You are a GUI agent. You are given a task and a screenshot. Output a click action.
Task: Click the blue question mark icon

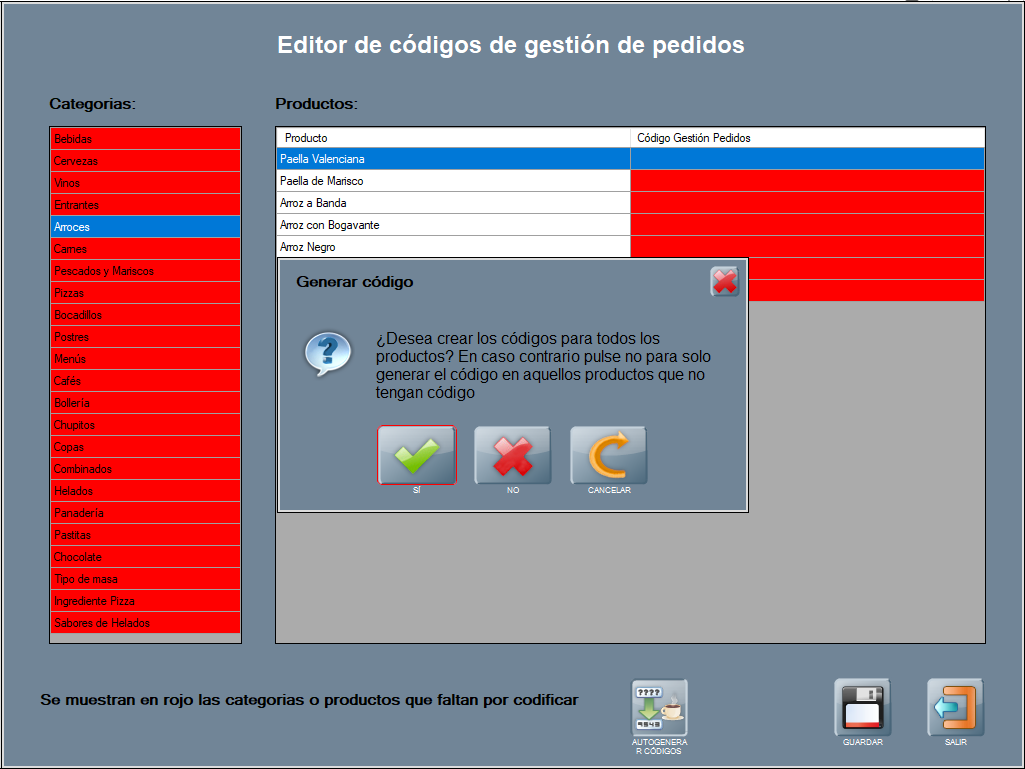[x=328, y=353]
